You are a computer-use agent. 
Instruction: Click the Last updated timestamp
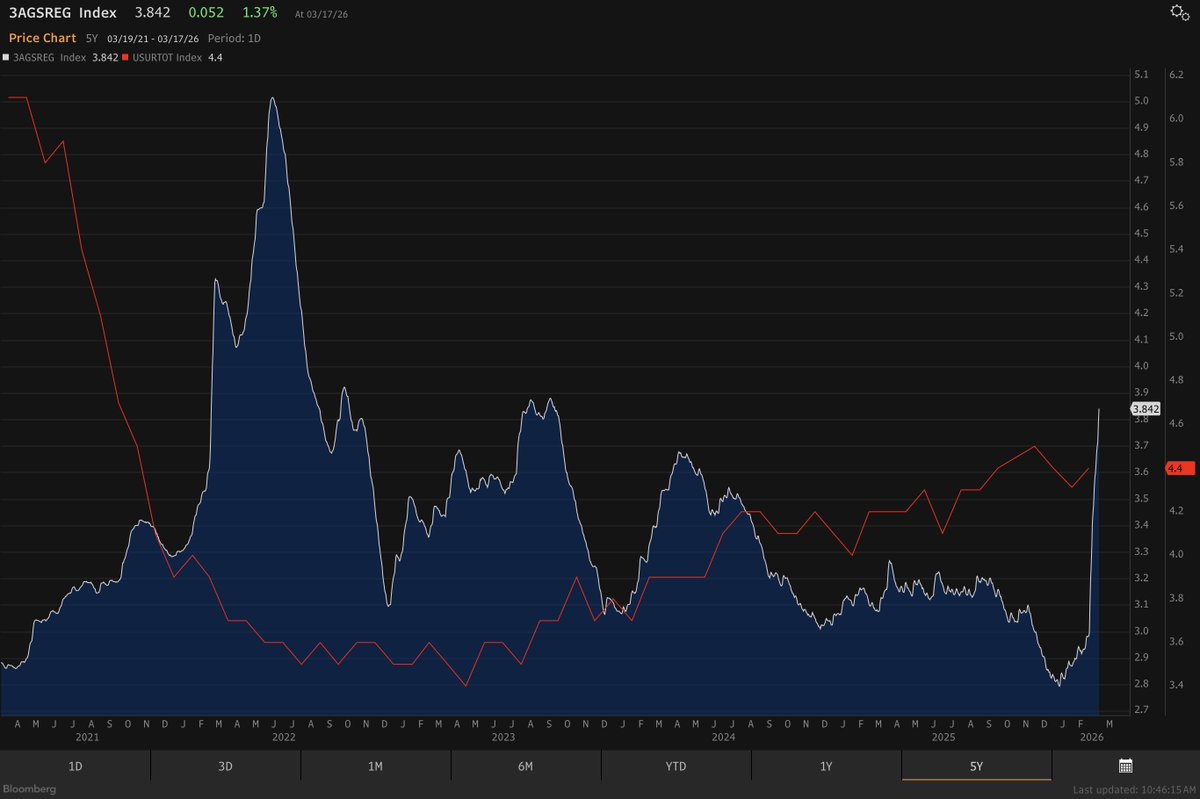pos(1135,790)
